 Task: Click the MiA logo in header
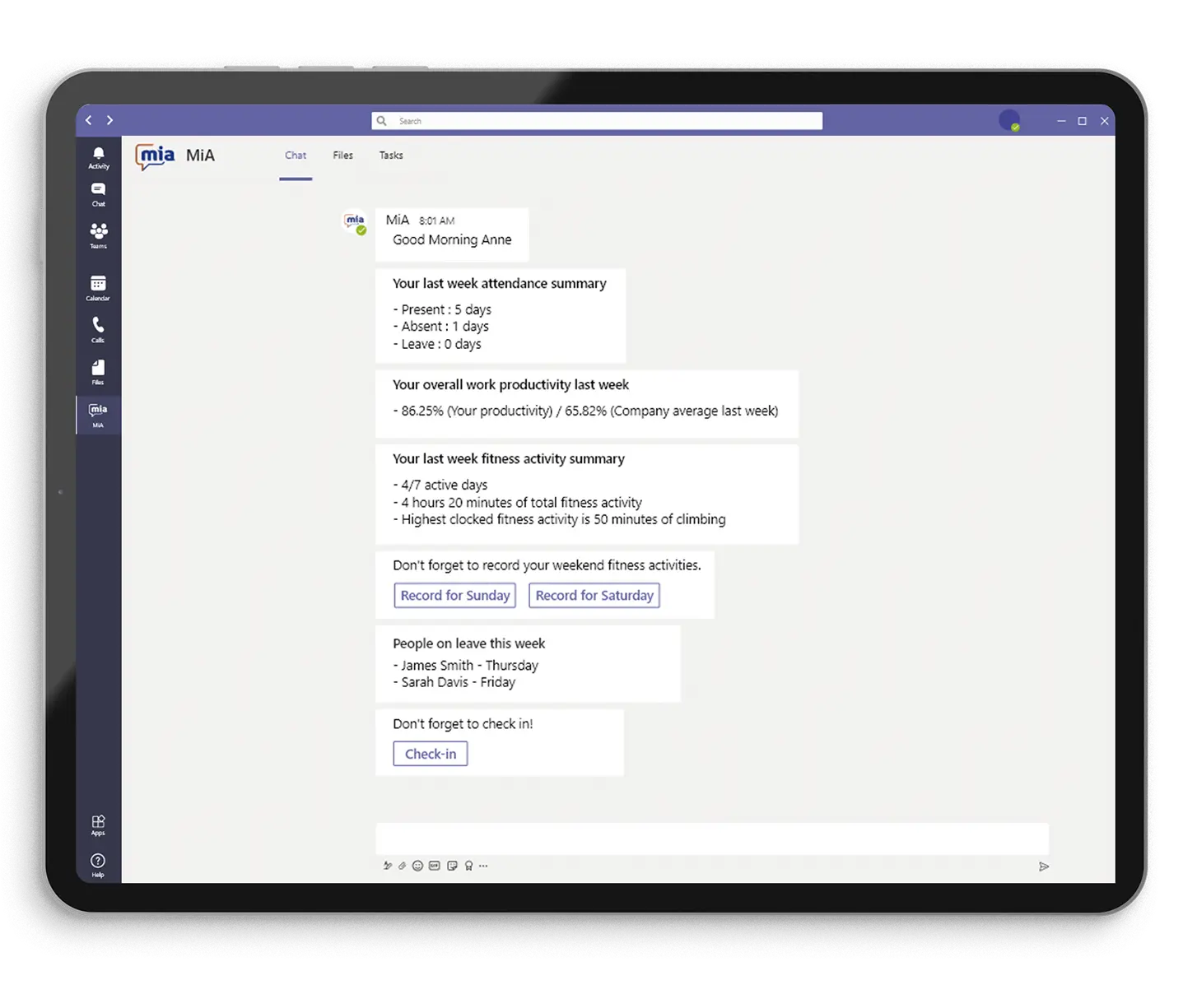click(x=156, y=156)
